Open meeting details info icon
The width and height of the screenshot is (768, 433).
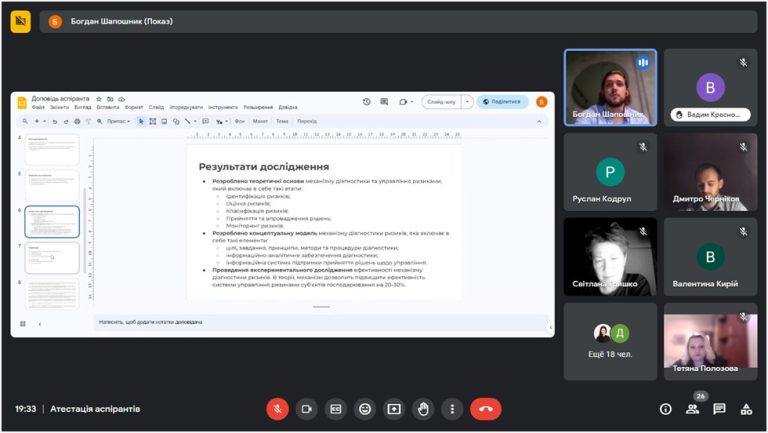coord(666,409)
